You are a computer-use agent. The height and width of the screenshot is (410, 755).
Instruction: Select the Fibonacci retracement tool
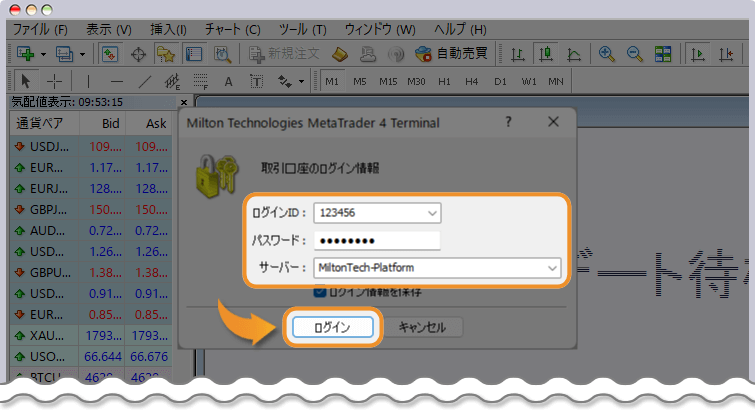(200, 81)
